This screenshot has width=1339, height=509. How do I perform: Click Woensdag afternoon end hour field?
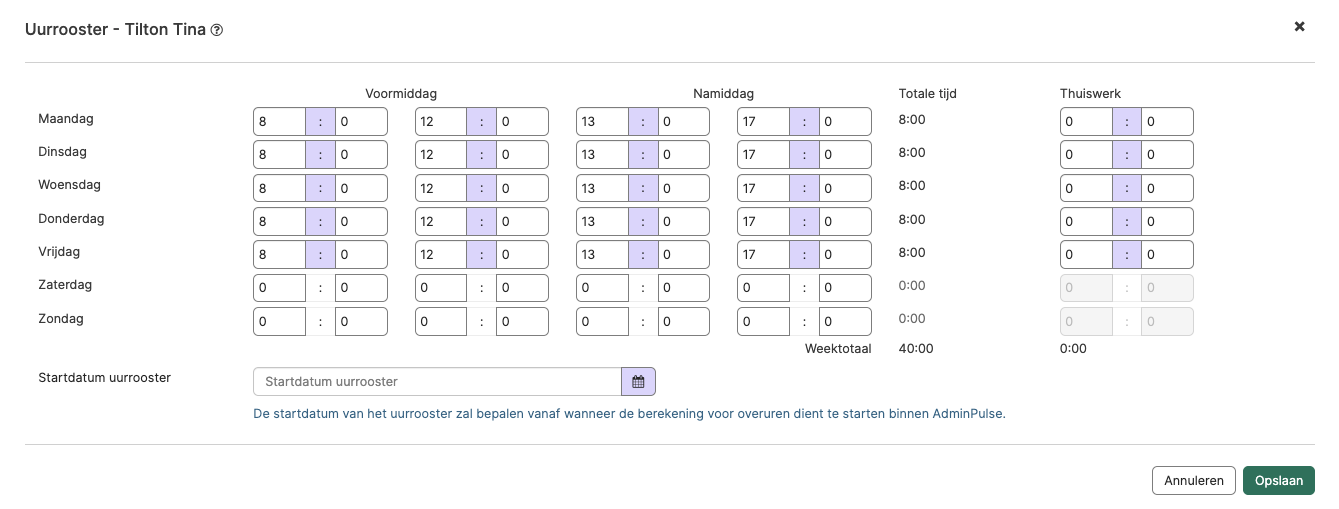[764, 188]
